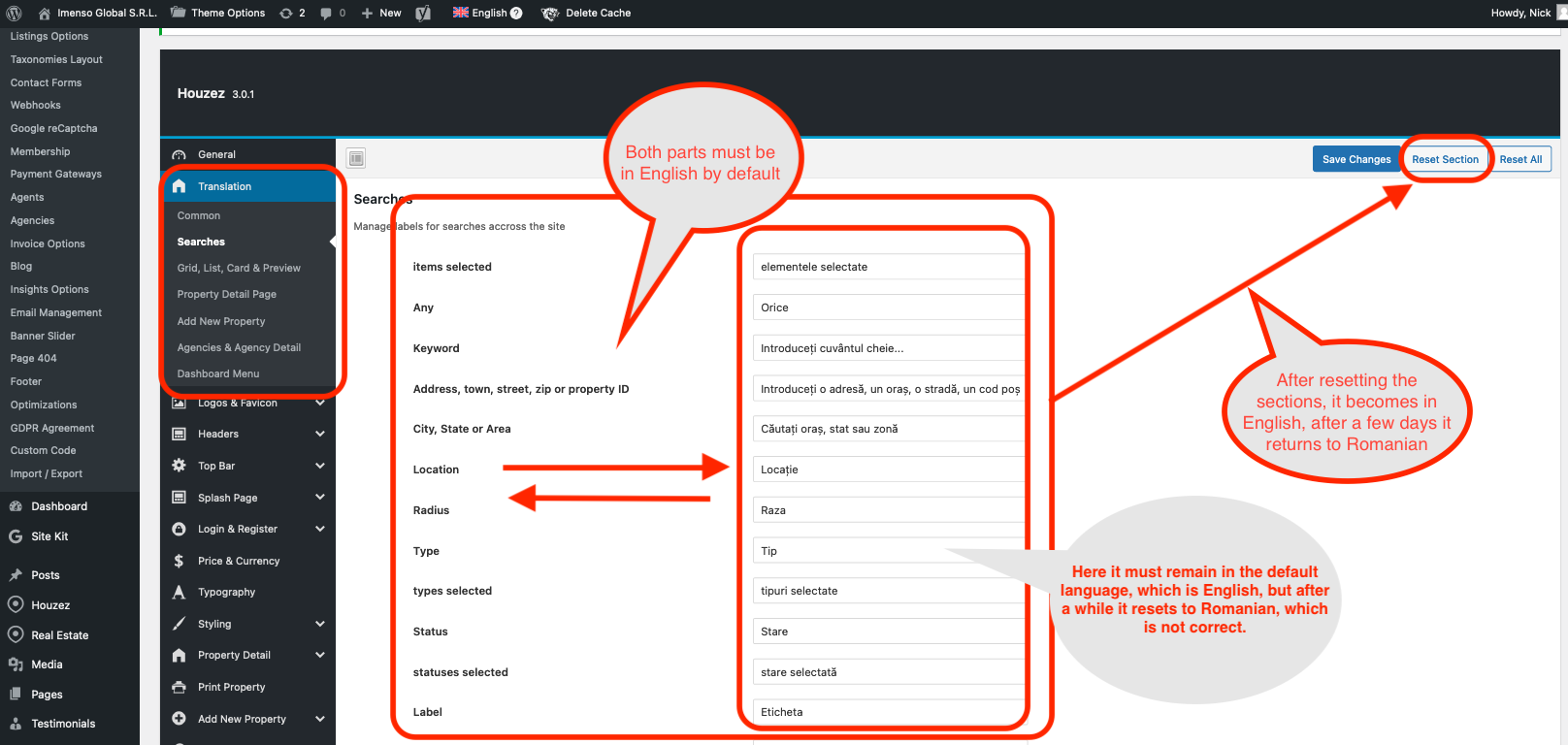1568x745 pixels.
Task: Edit the Label translation field
Action: click(x=889, y=712)
